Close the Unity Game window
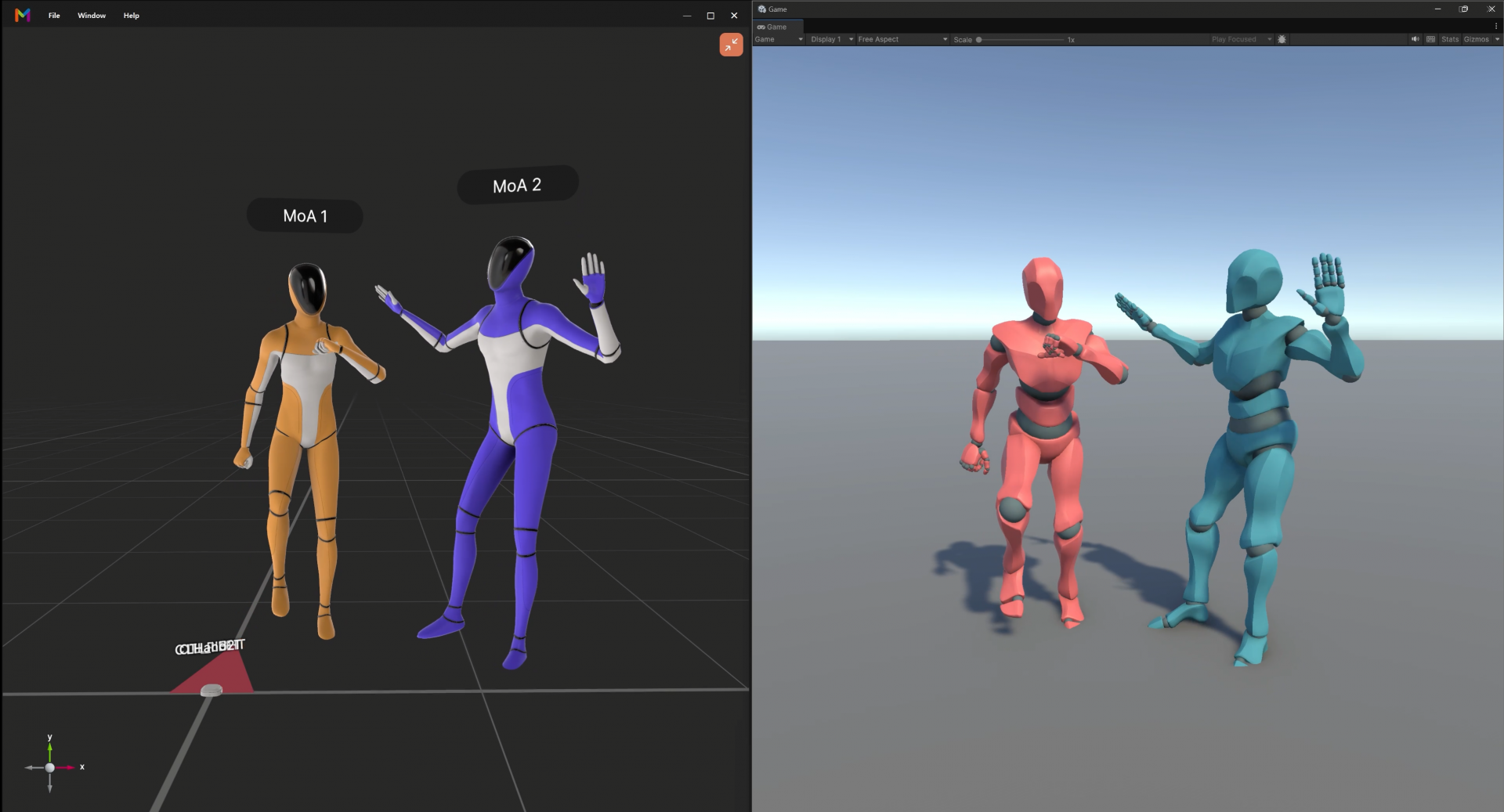1504x812 pixels. (x=1491, y=9)
